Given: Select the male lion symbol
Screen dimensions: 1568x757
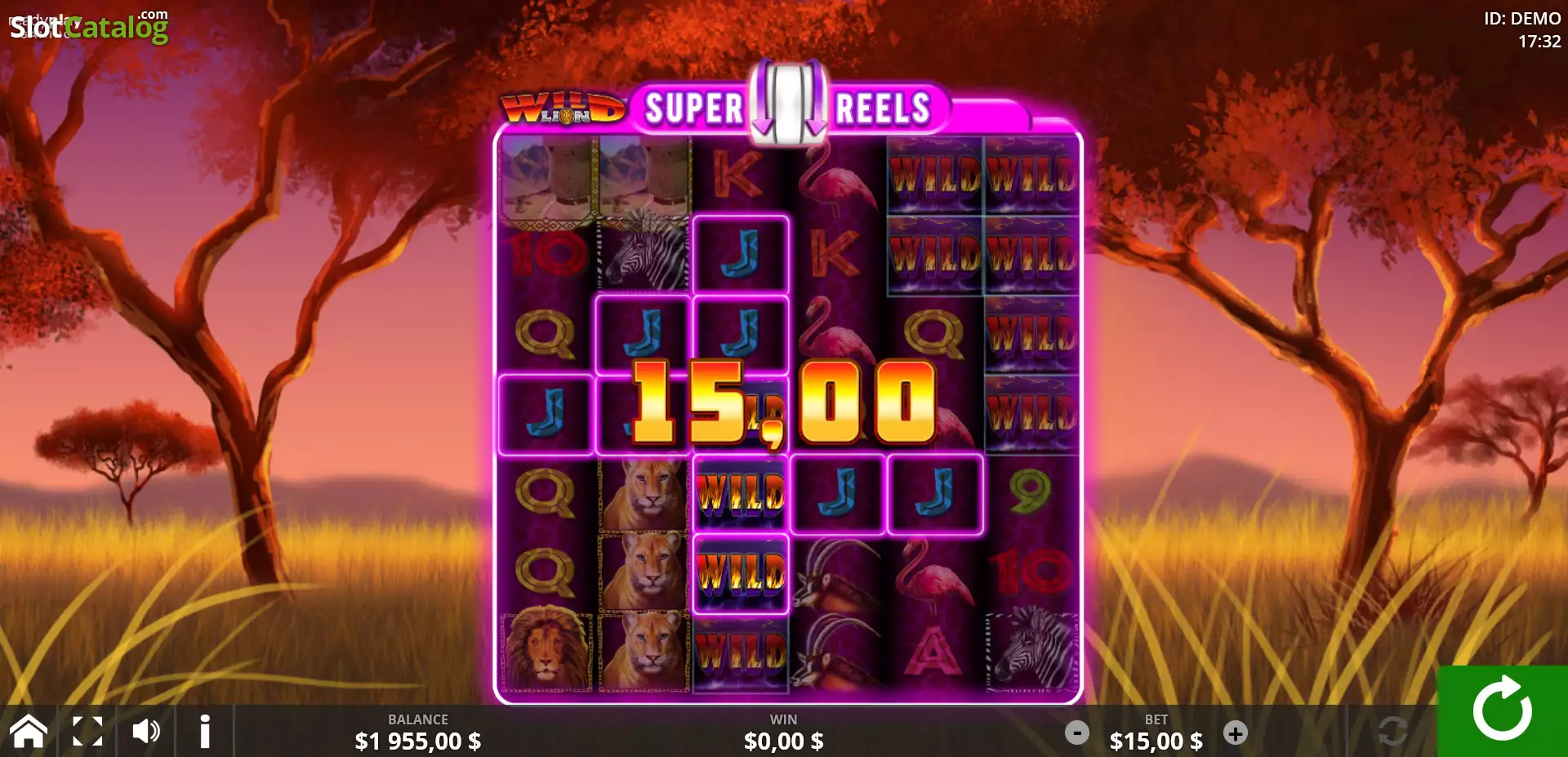Looking at the screenshot, I should [x=546, y=650].
